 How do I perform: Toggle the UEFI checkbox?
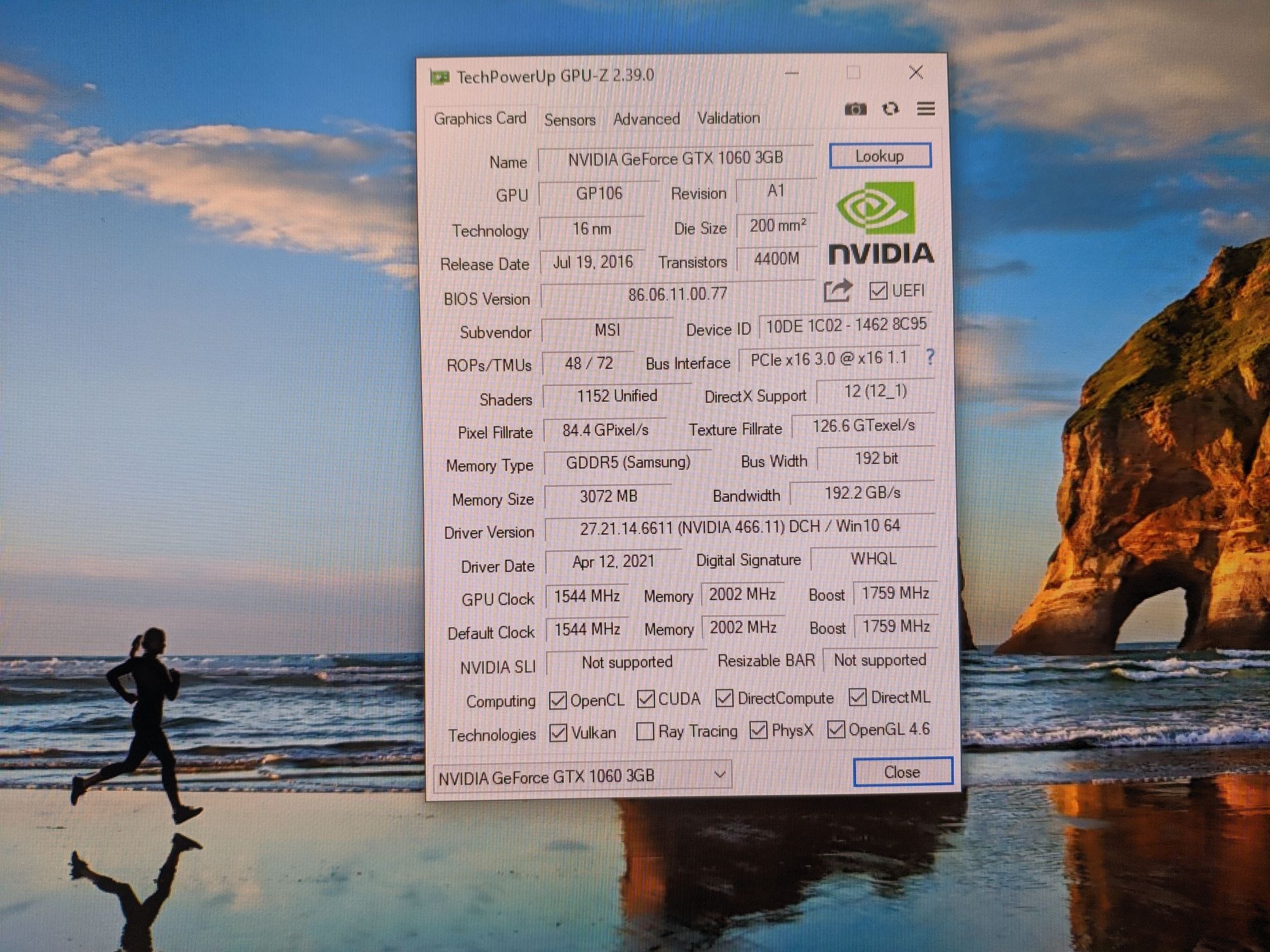click(x=878, y=291)
